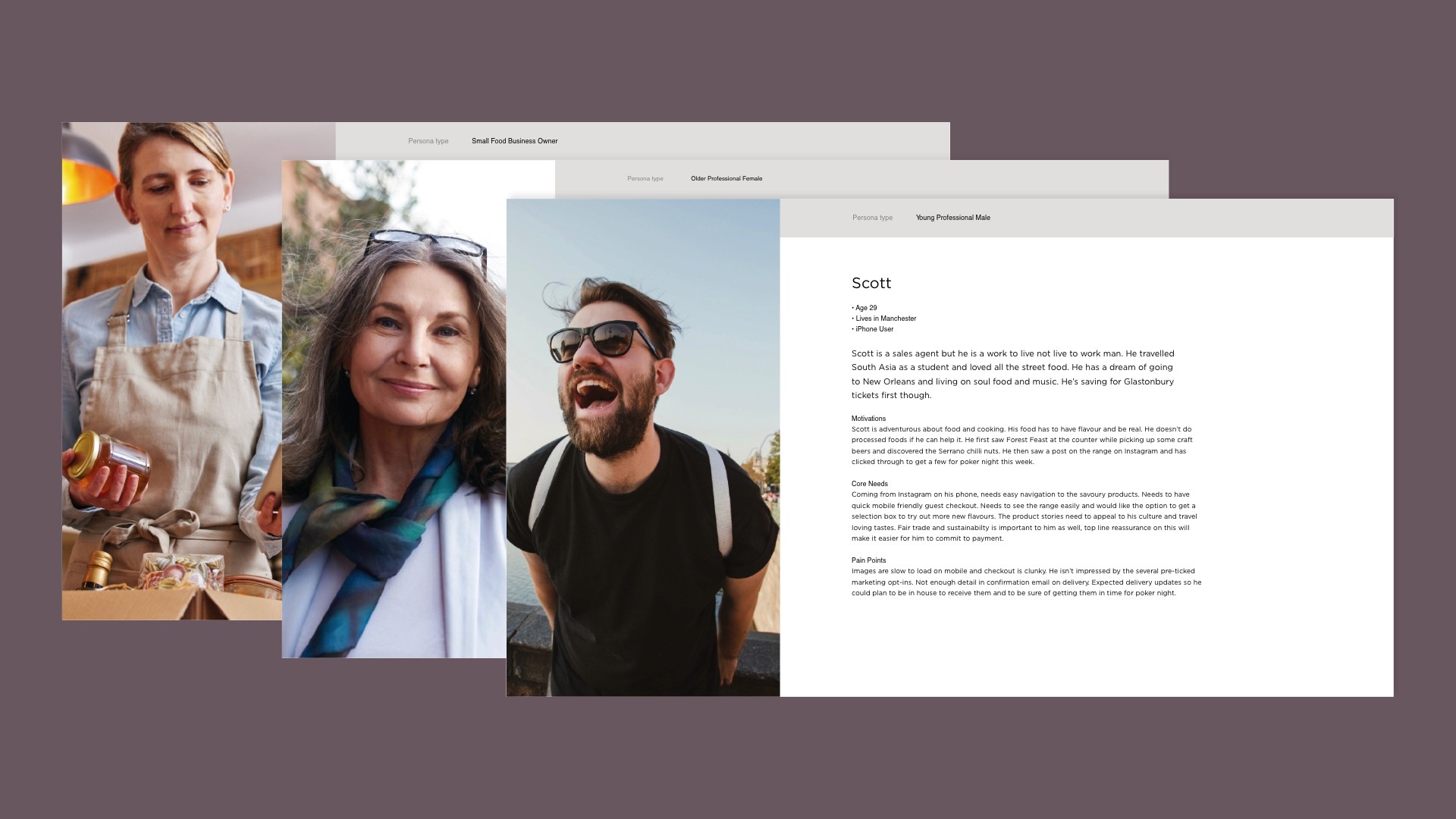Click the Small Food Business Owner label
1456x819 pixels.
[x=514, y=141]
